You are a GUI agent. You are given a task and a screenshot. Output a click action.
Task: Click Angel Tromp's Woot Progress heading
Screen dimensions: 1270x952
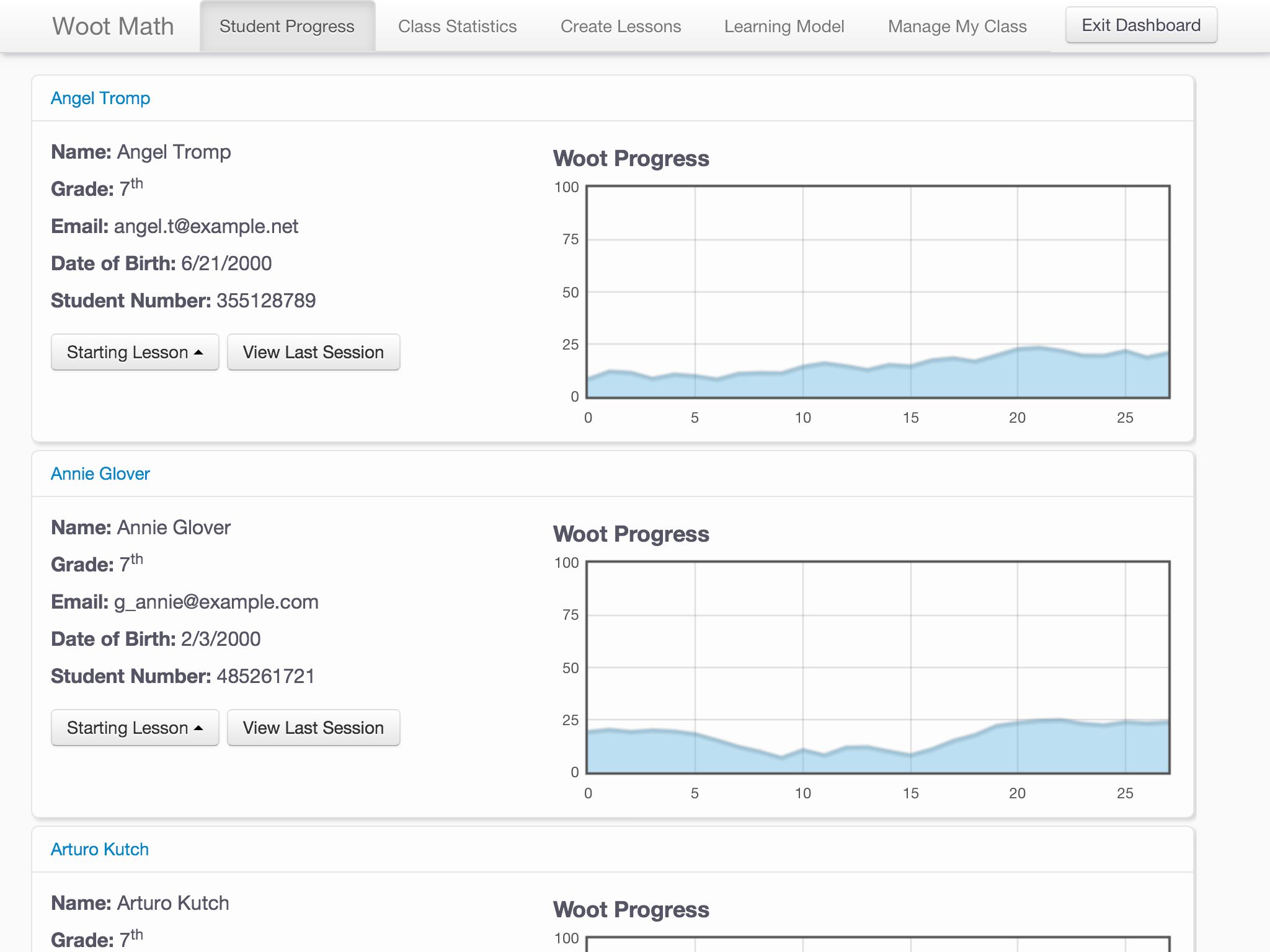pyautogui.click(x=631, y=159)
